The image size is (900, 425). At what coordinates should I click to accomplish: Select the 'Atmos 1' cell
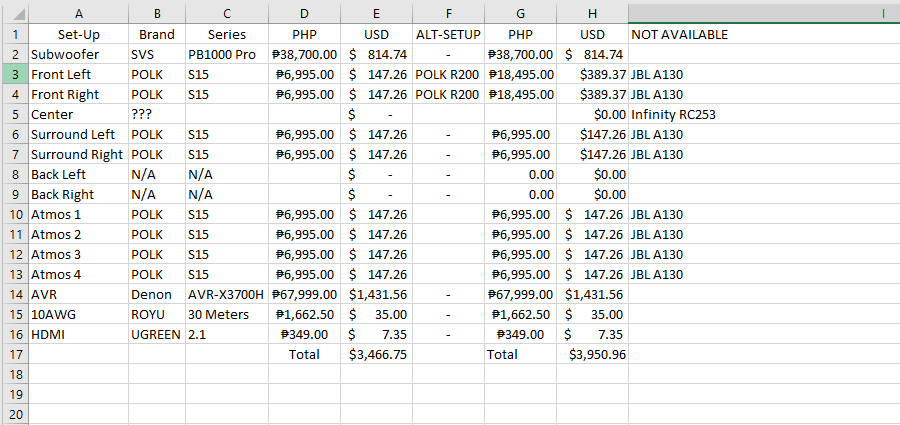(x=79, y=215)
